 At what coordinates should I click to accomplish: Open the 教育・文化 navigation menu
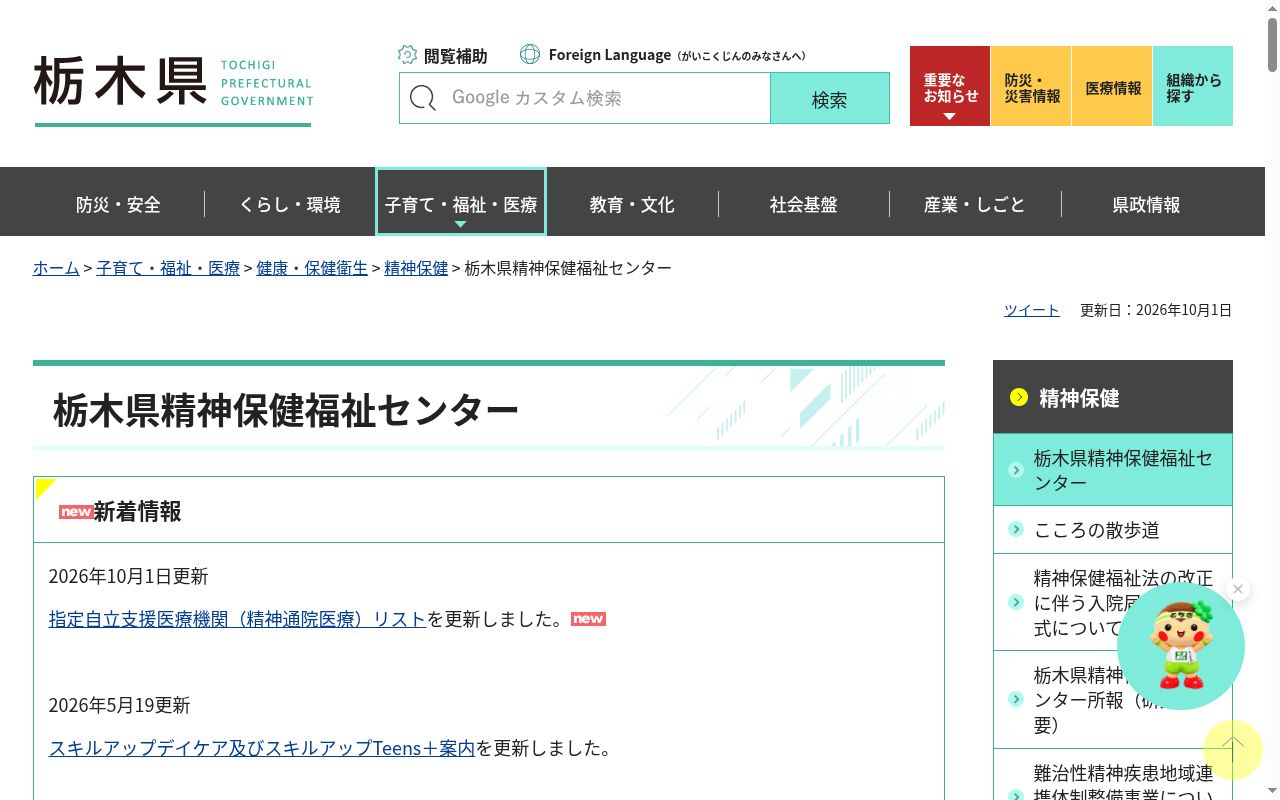coord(632,205)
